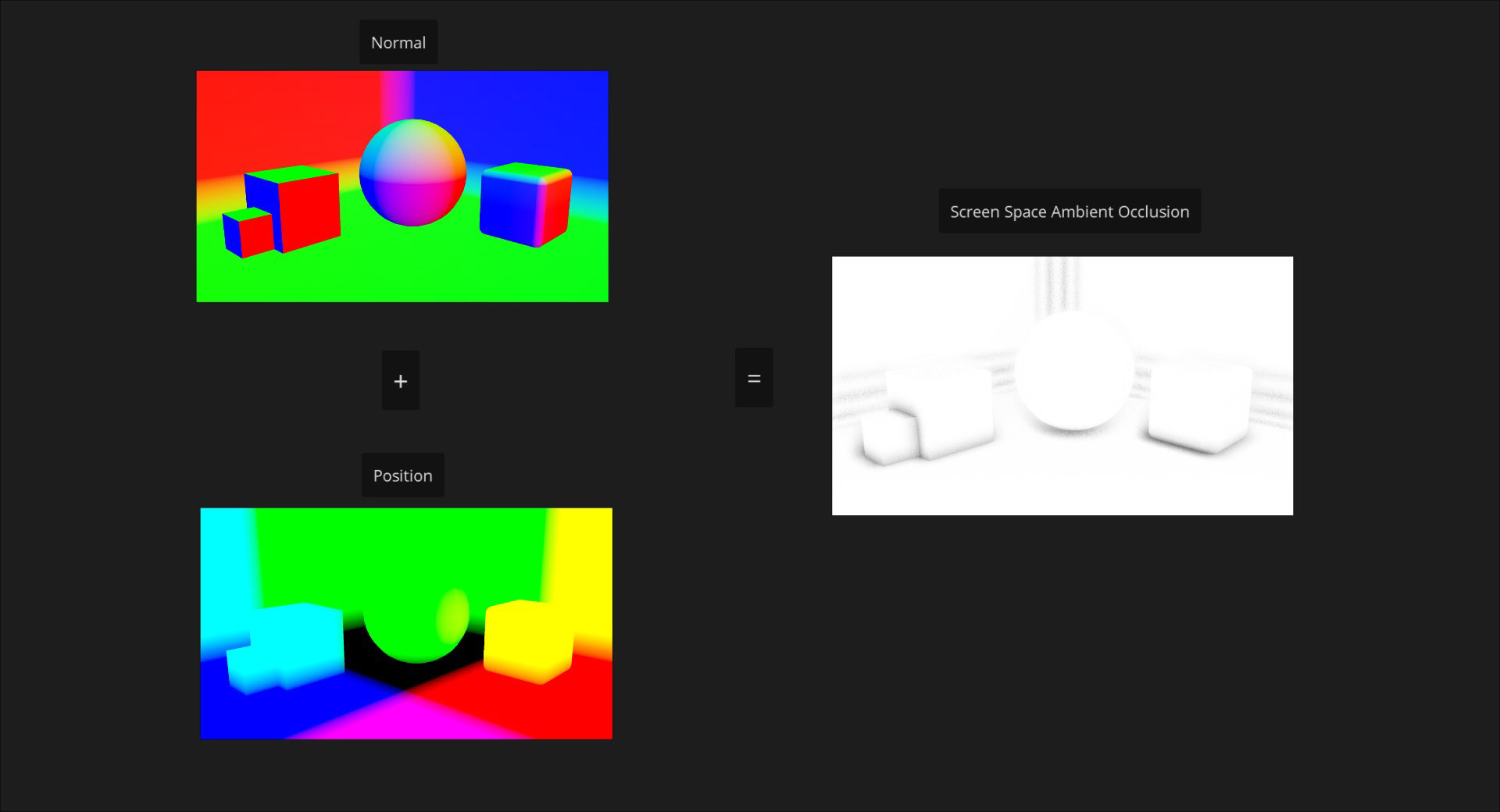Click the Screen Space Ambient Occlusion label
The image size is (1500, 812).
click(1070, 211)
